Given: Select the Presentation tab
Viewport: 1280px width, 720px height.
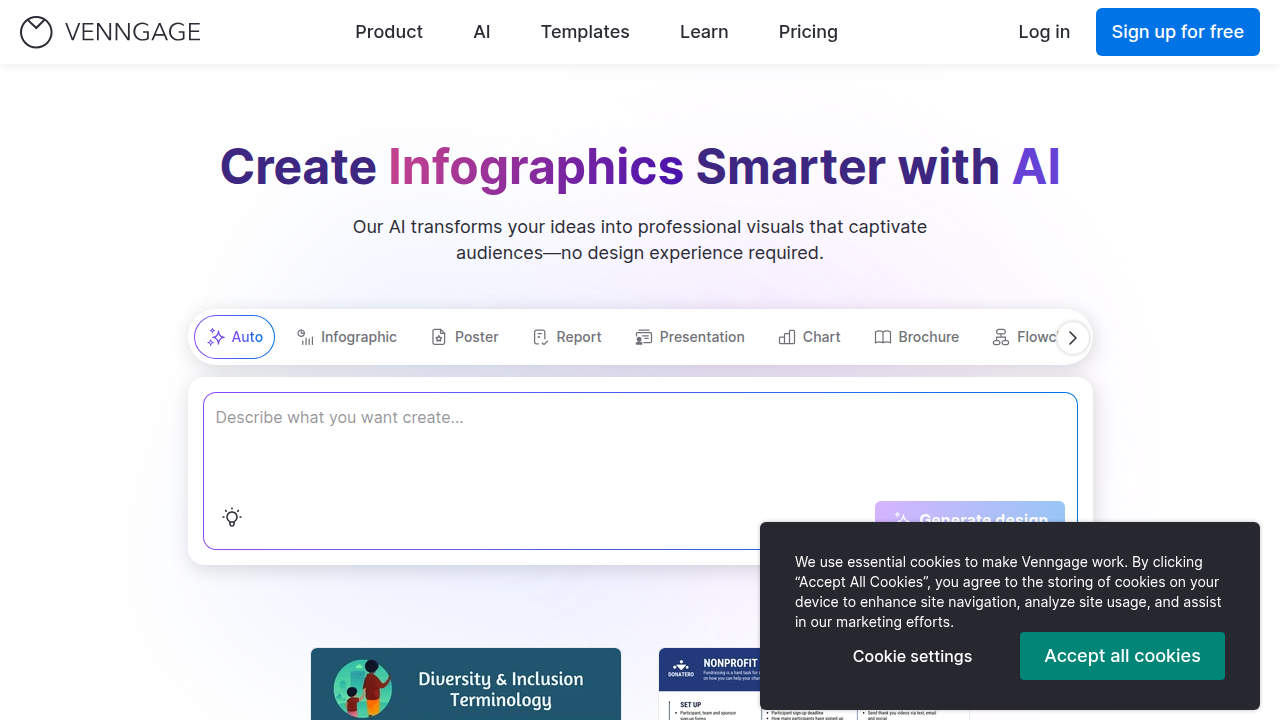Looking at the screenshot, I should pos(690,337).
